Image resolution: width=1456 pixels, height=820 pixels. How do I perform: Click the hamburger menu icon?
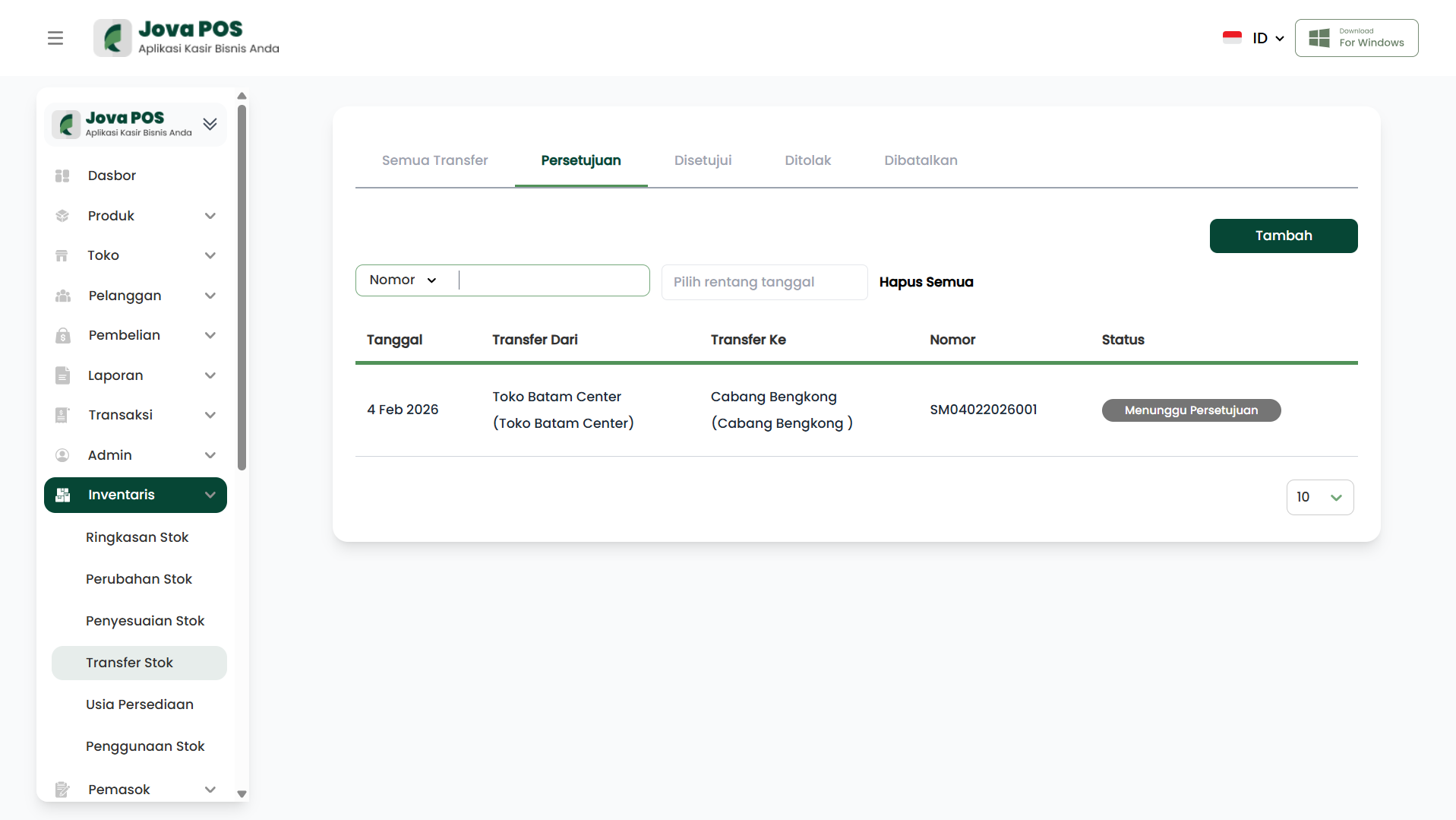click(x=55, y=38)
